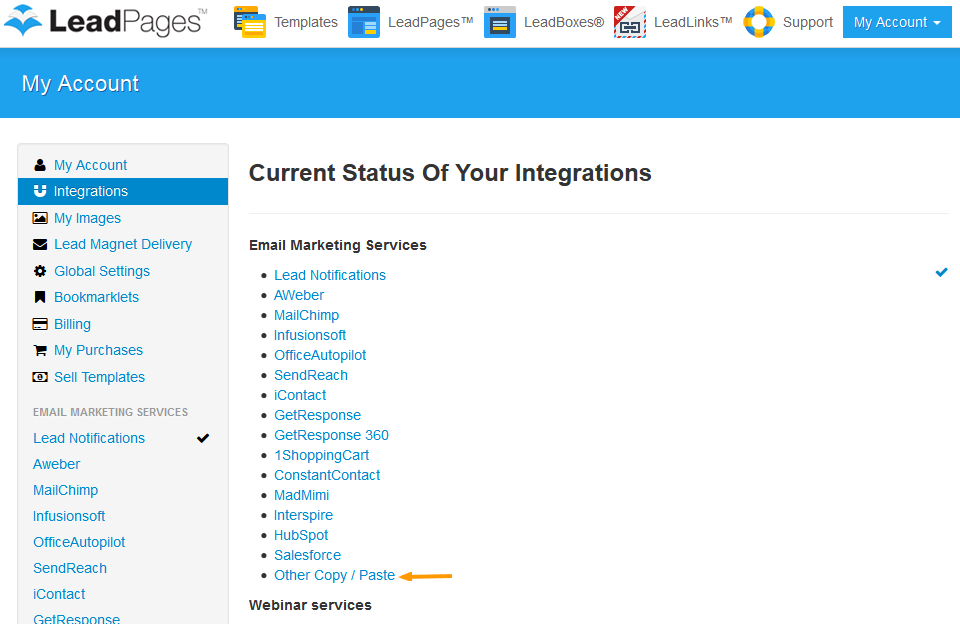Image resolution: width=960 pixels, height=624 pixels.
Task: Open Templates icon in top navigation
Action: point(250,22)
